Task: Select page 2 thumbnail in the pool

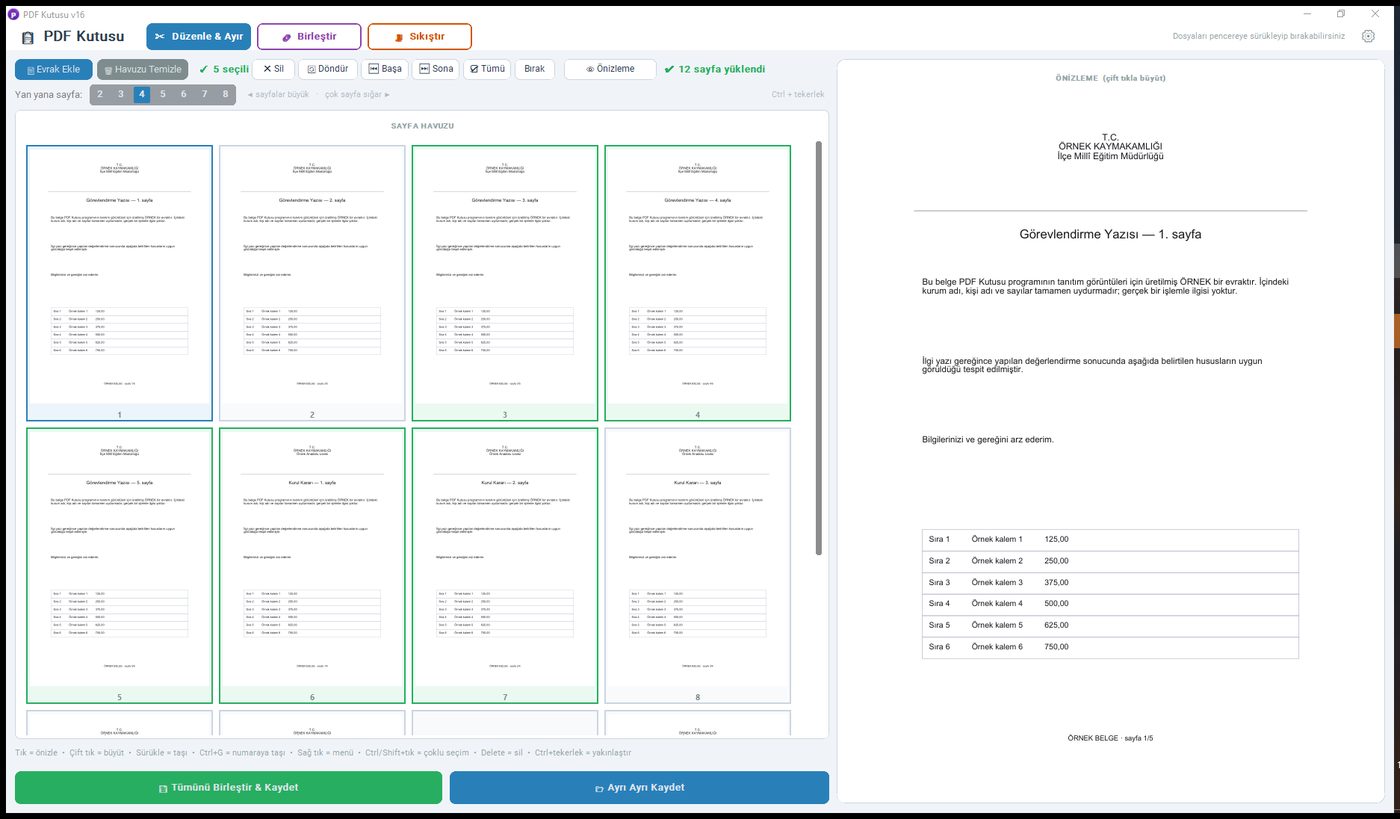Action: click(x=312, y=283)
